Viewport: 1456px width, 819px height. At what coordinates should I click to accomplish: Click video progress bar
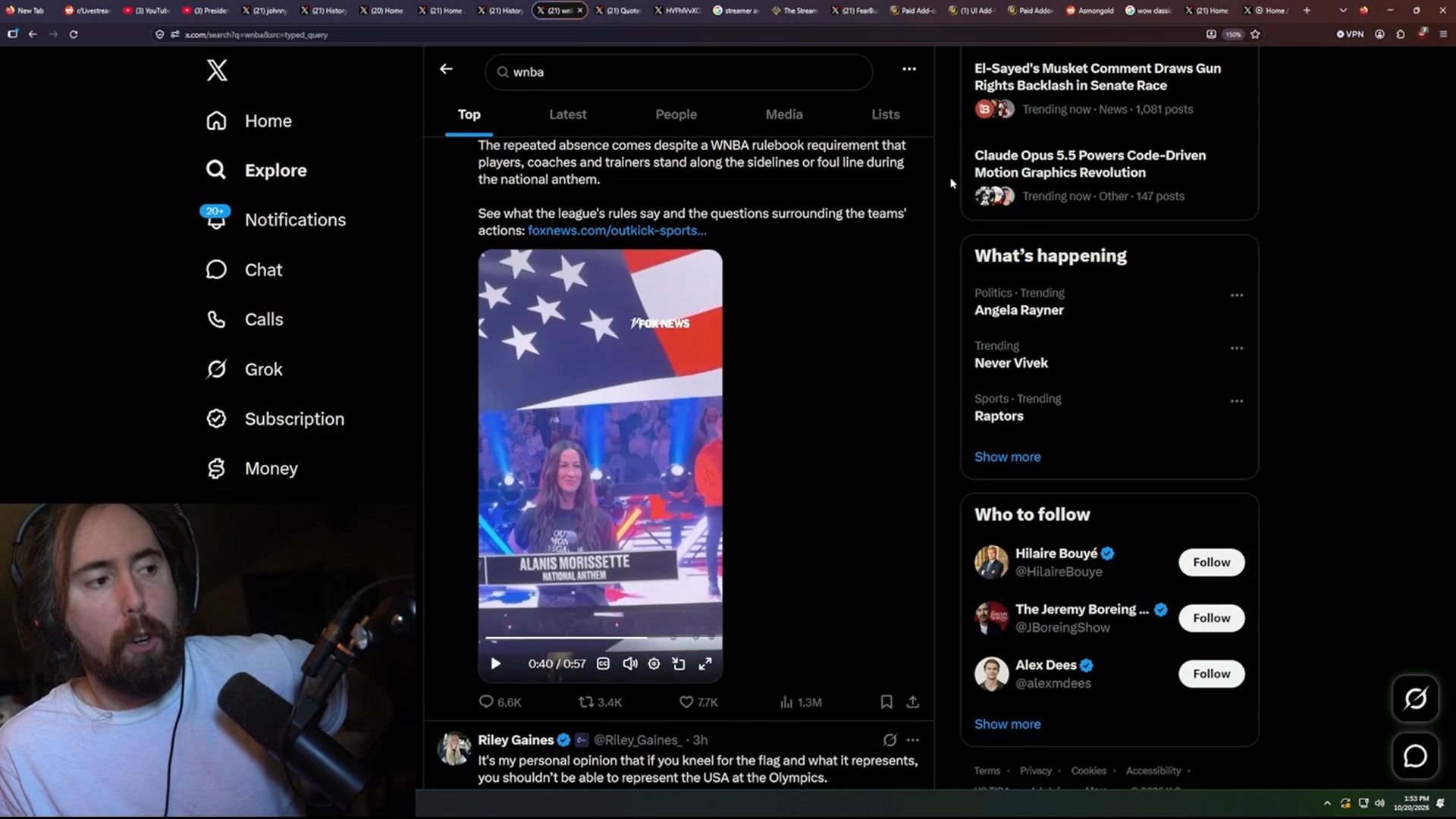(600, 638)
